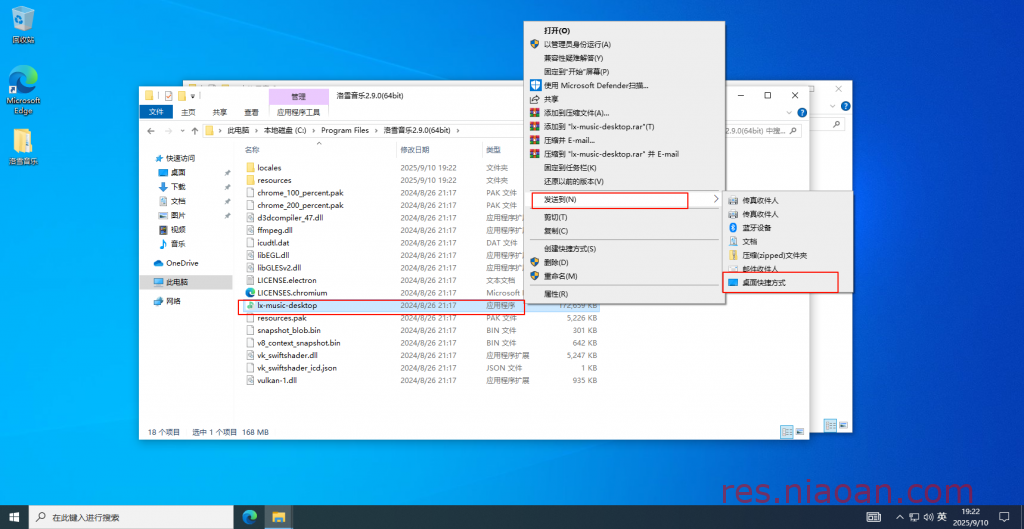Open the 文件 ribbon tab
This screenshot has height=529, width=1024.
[x=156, y=112]
